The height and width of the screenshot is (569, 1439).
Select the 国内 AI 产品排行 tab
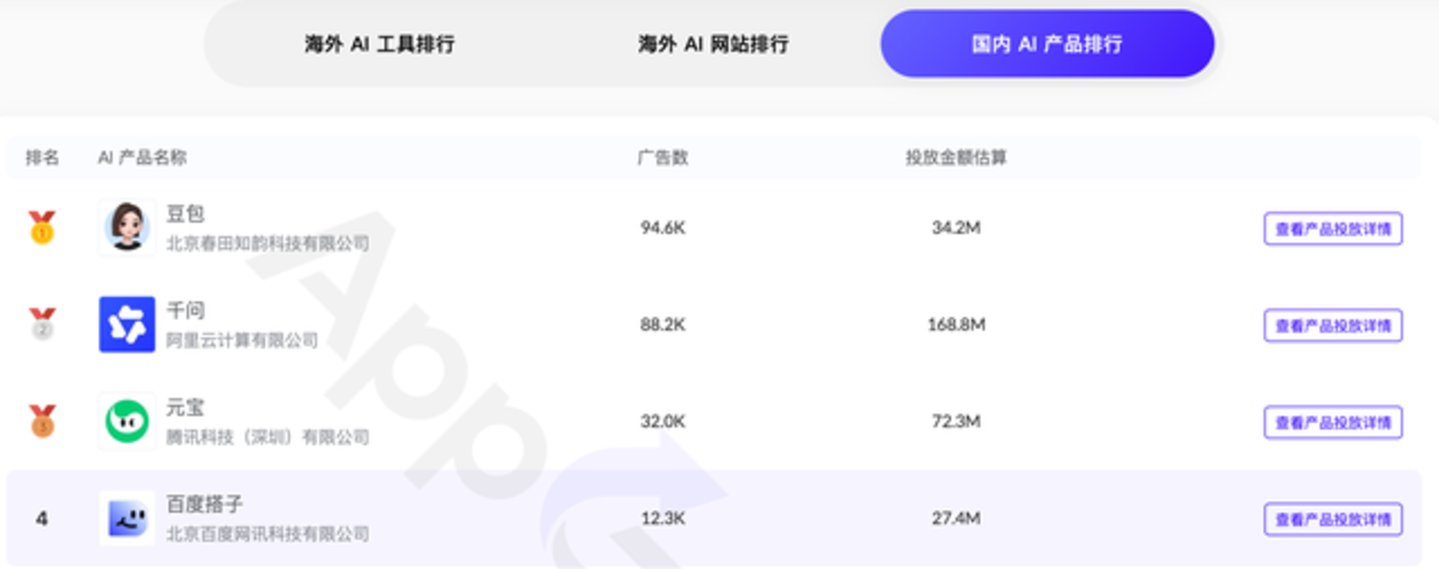(1047, 44)
